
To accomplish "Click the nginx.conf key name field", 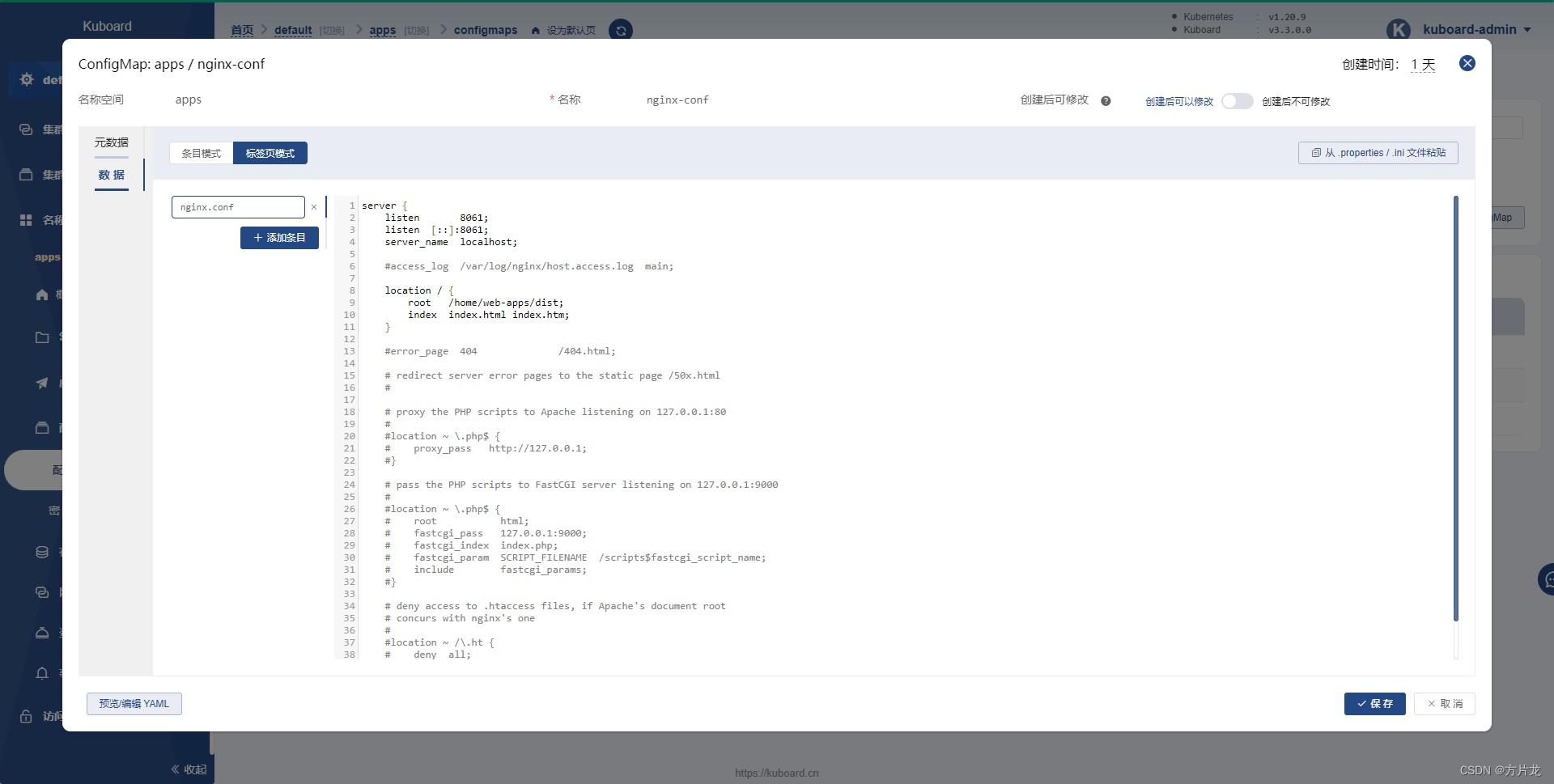I will (237, 207).
